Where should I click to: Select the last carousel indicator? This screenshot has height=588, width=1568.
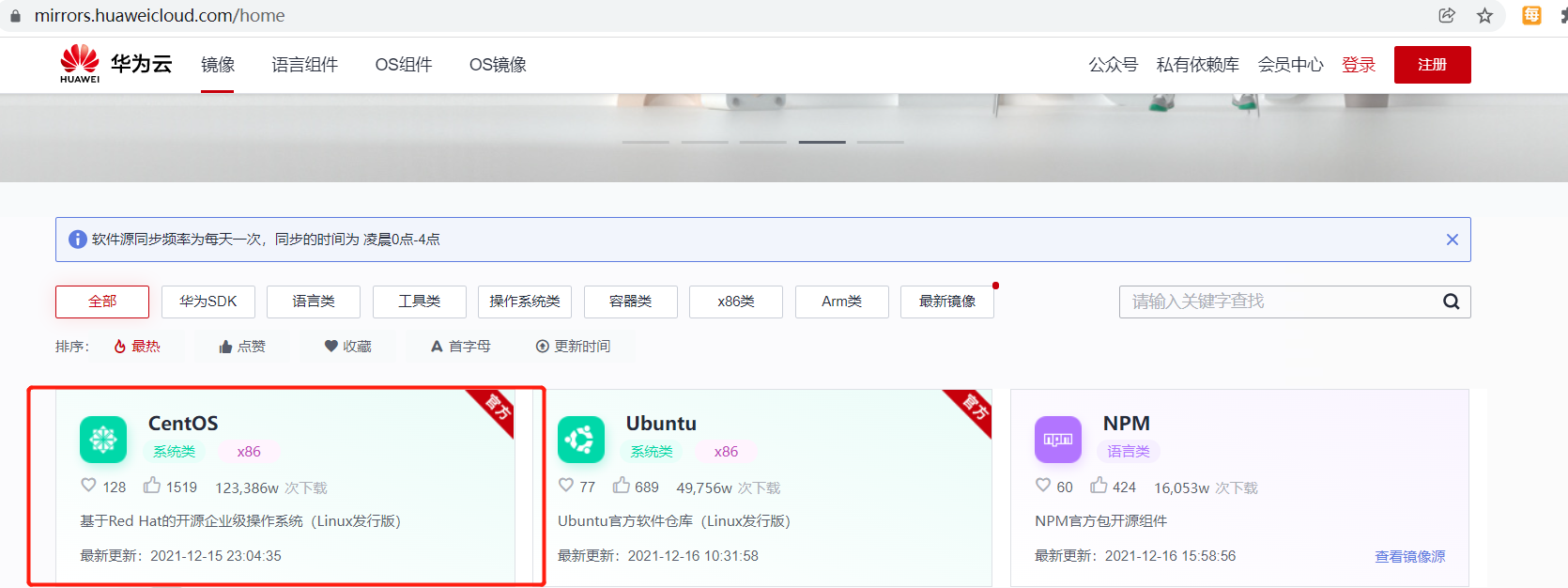(881, 142)
